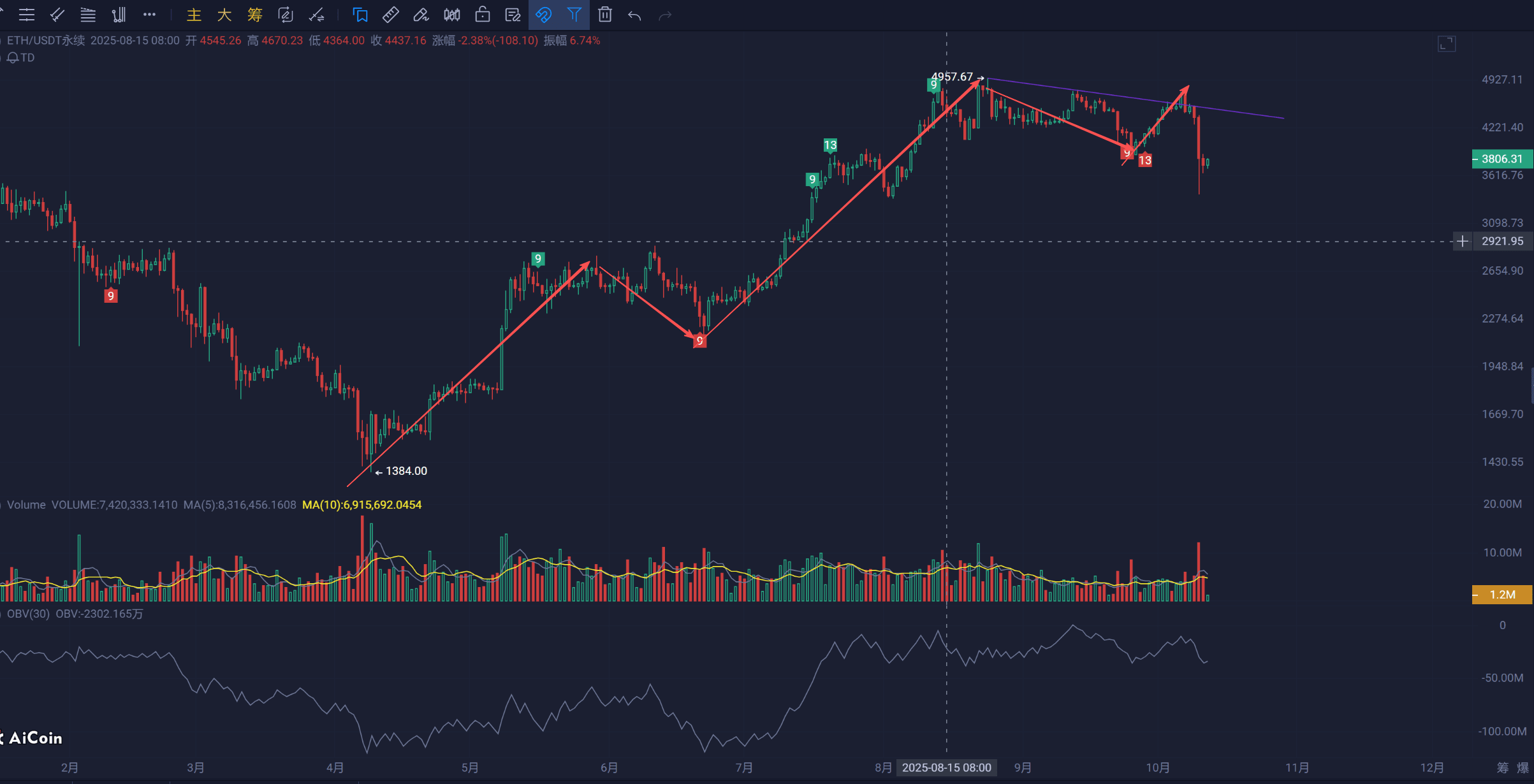
Task: Select the 主 indicator tab
Action: pyautogui.click(x=194, y=15)
